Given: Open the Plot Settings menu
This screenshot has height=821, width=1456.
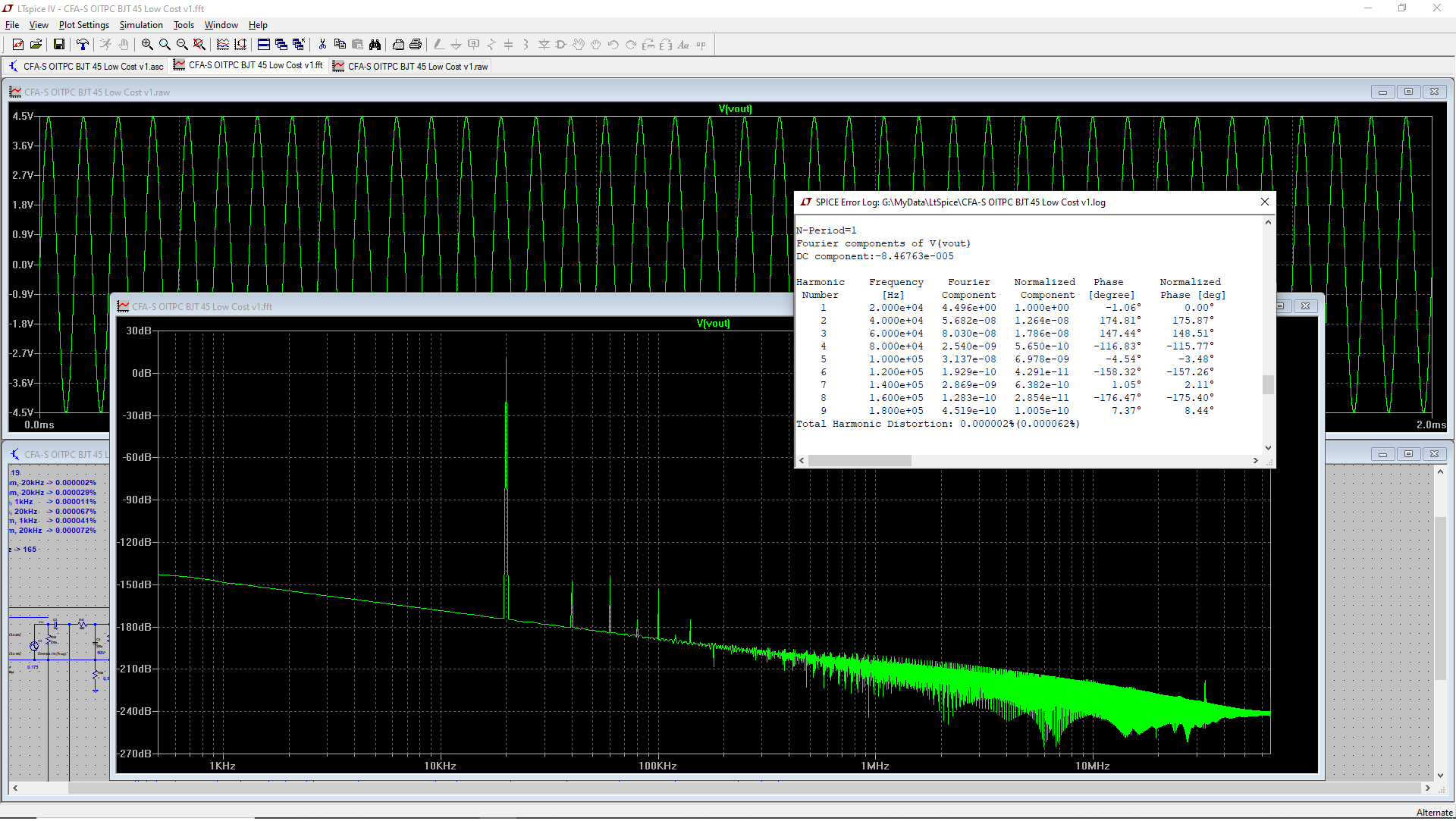Looking at the screenshot, I should pos(84,25).
